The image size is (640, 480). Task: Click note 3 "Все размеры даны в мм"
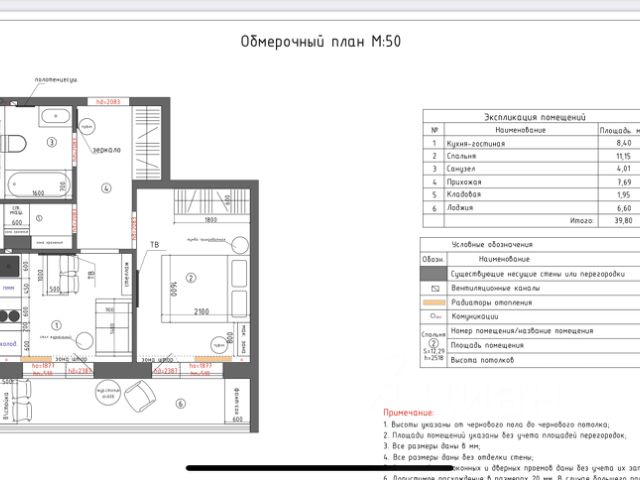click(x=432, y=446)
